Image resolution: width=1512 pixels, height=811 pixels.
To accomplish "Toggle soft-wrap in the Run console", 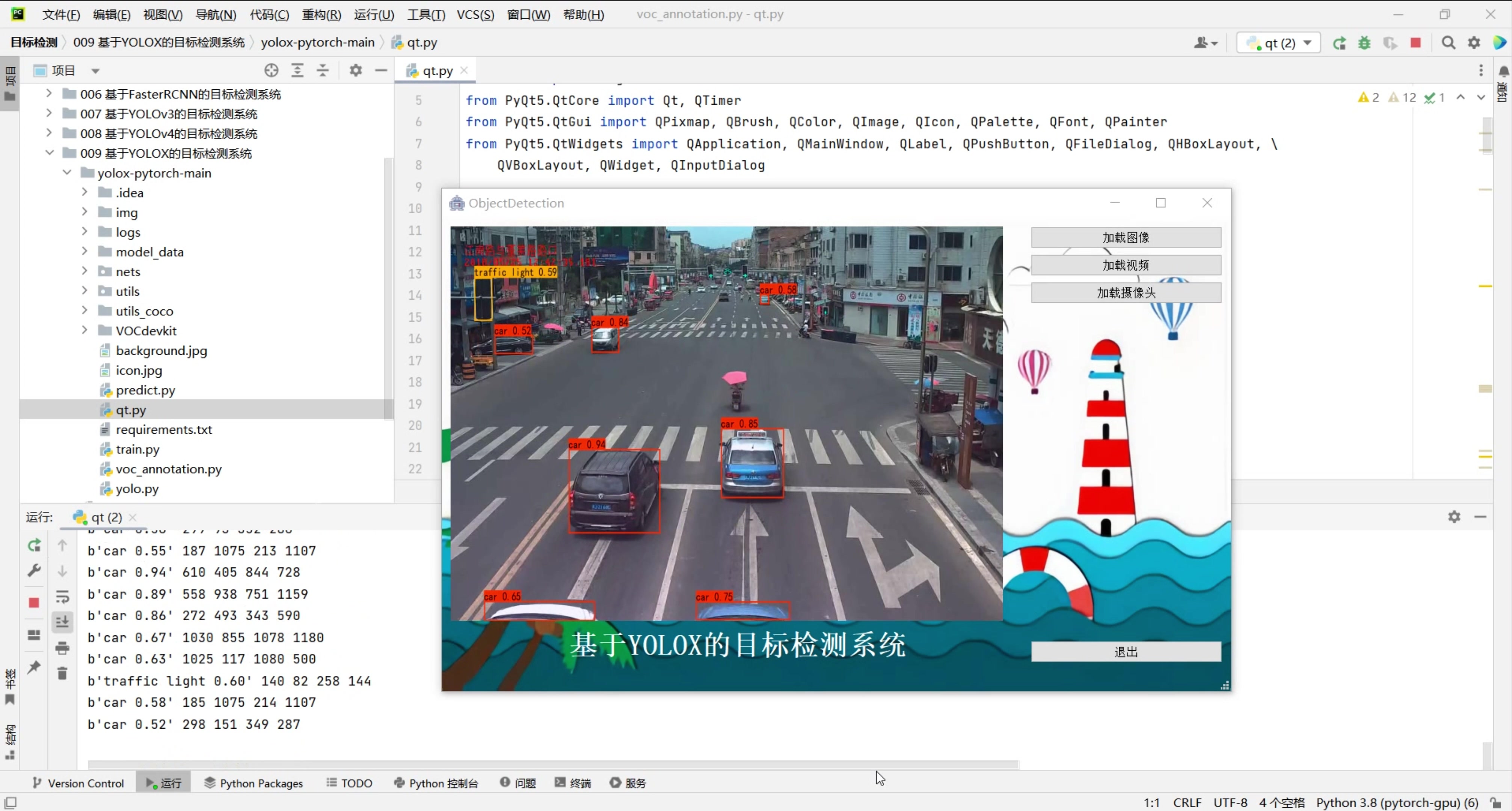I will click(62, 597).
